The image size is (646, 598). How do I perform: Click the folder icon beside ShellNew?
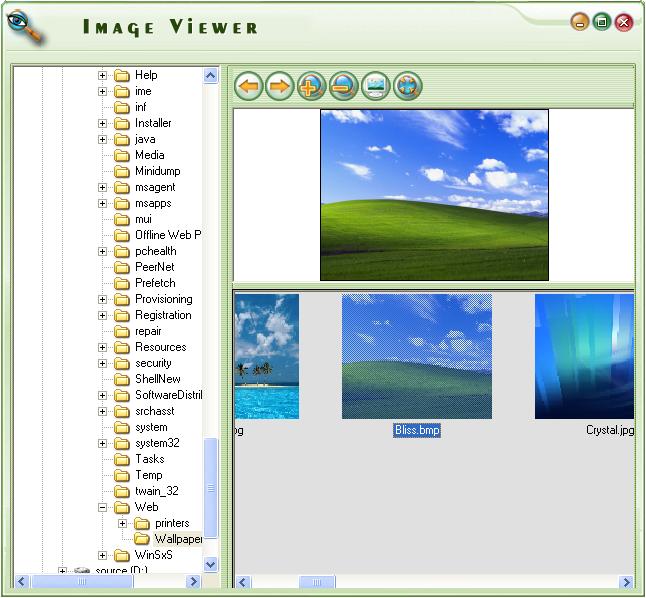click(122, 380)
